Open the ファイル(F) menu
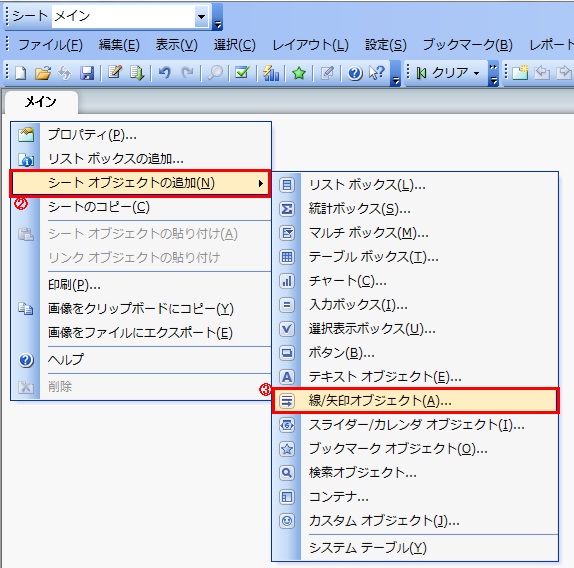This screenshot has height=568, width=574. click(50, 45)
